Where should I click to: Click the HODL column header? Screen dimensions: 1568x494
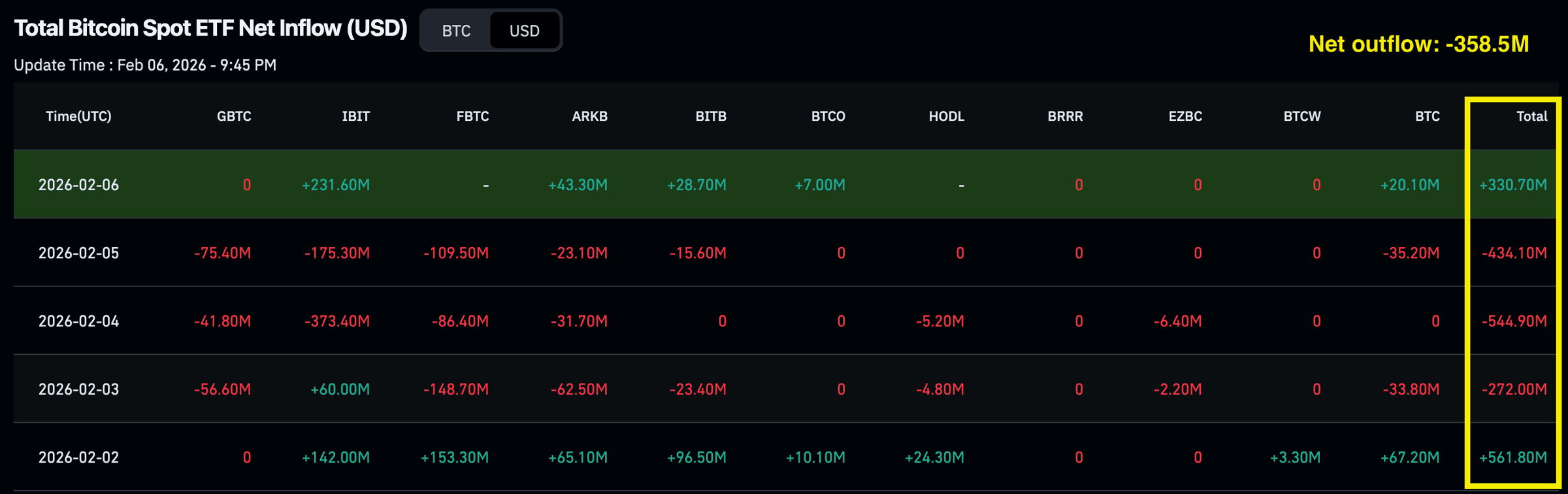click(946, 116)
